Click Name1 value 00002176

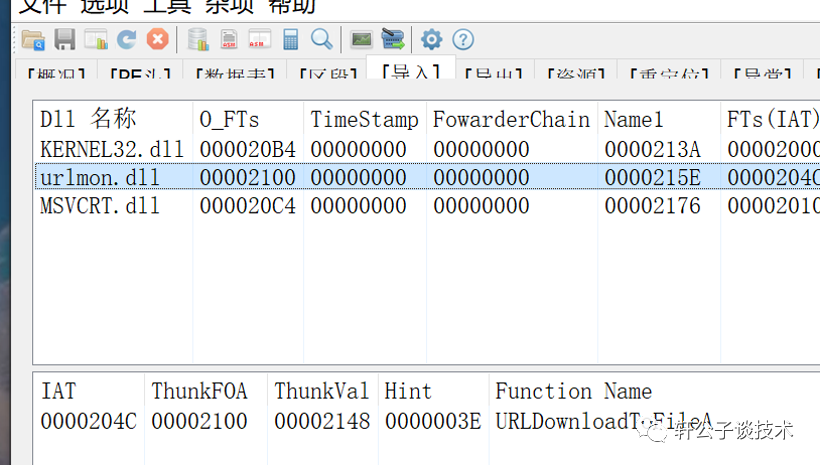point(652,206)
